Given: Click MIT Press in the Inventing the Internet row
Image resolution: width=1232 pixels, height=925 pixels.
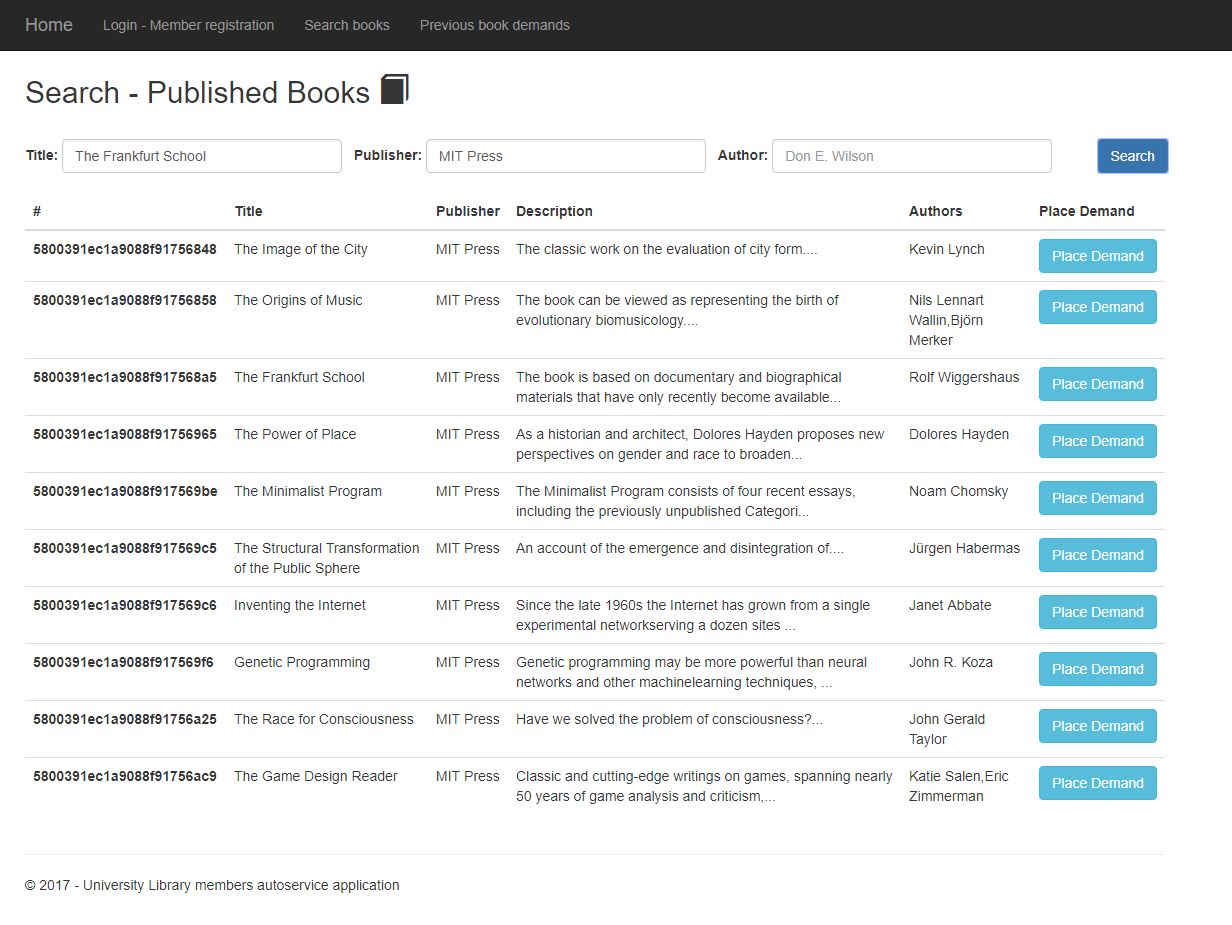Looking at the screenshot, I should (468, 605).
